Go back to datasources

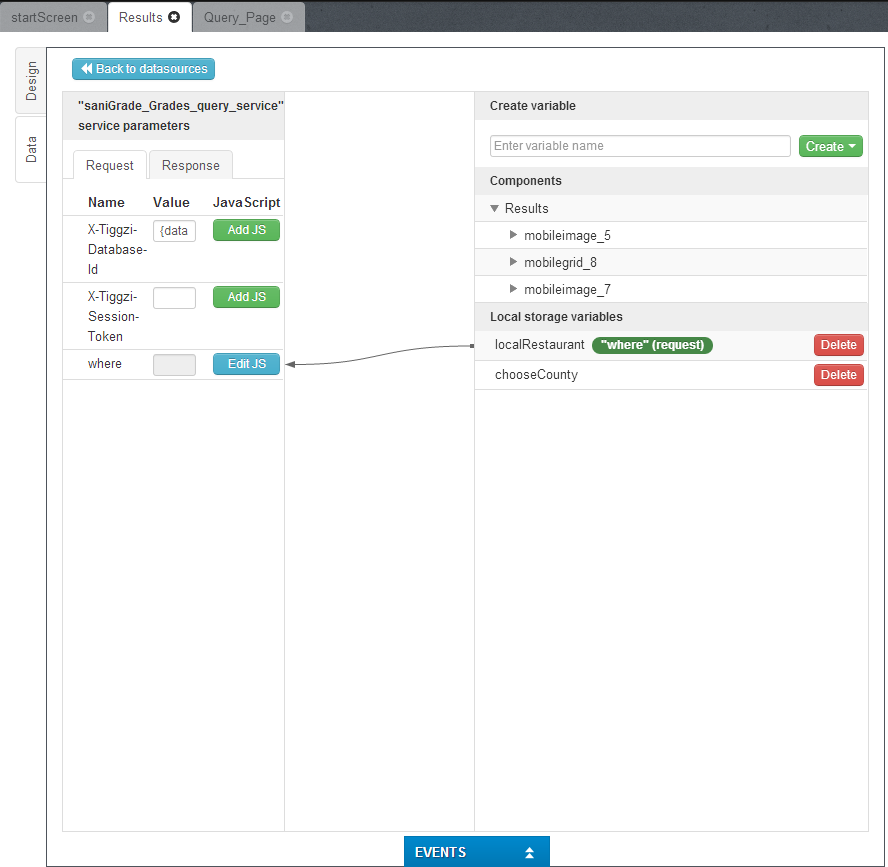143,69
